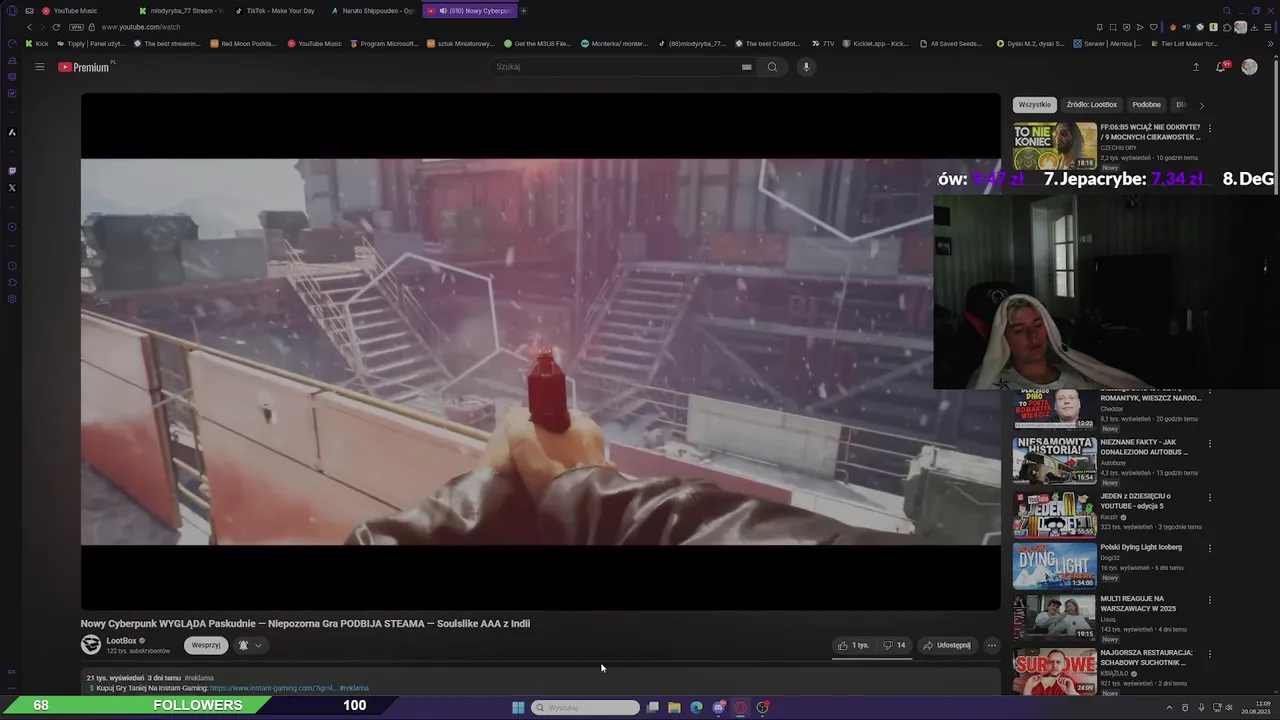The width and height of the screenshot is (1280, 720).
Task: Select the Podobne filter chip
Action: [1146, 105]
